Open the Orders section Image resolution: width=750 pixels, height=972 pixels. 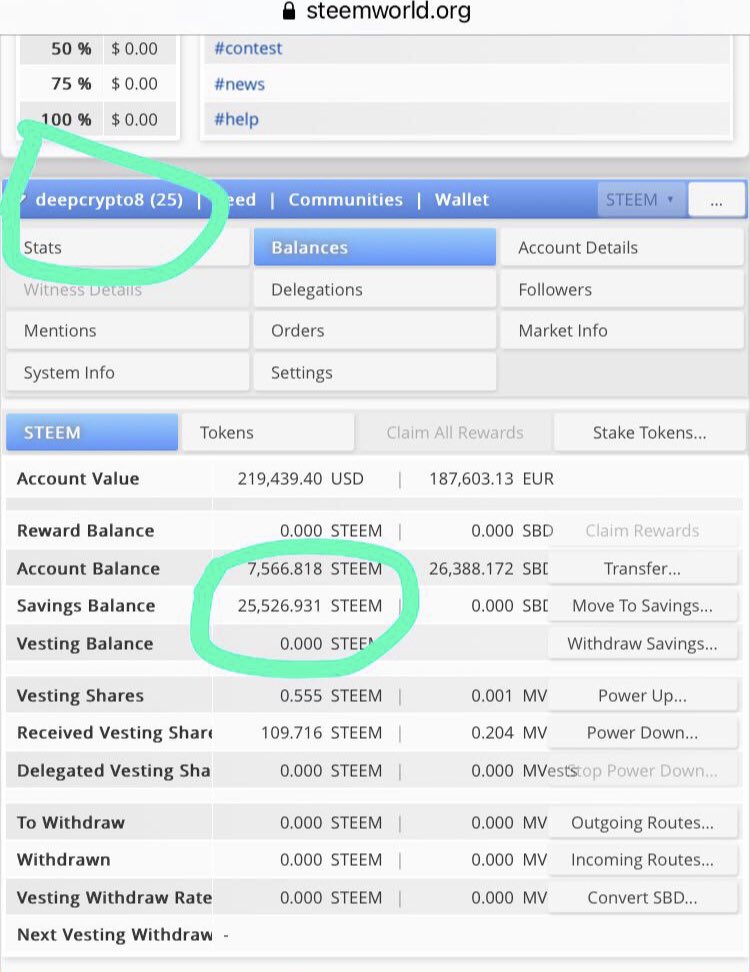375,330
